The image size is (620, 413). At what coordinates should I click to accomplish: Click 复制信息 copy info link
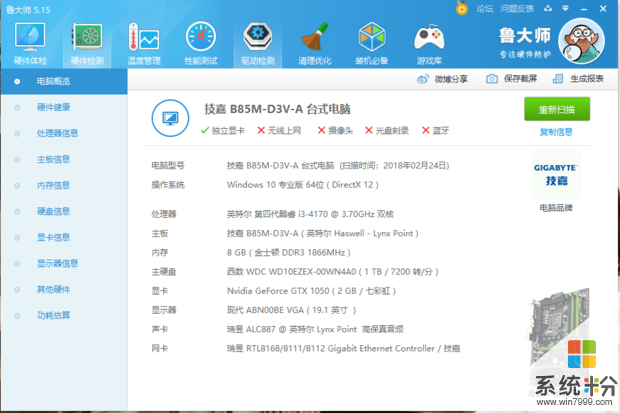(x=556, y=132)
